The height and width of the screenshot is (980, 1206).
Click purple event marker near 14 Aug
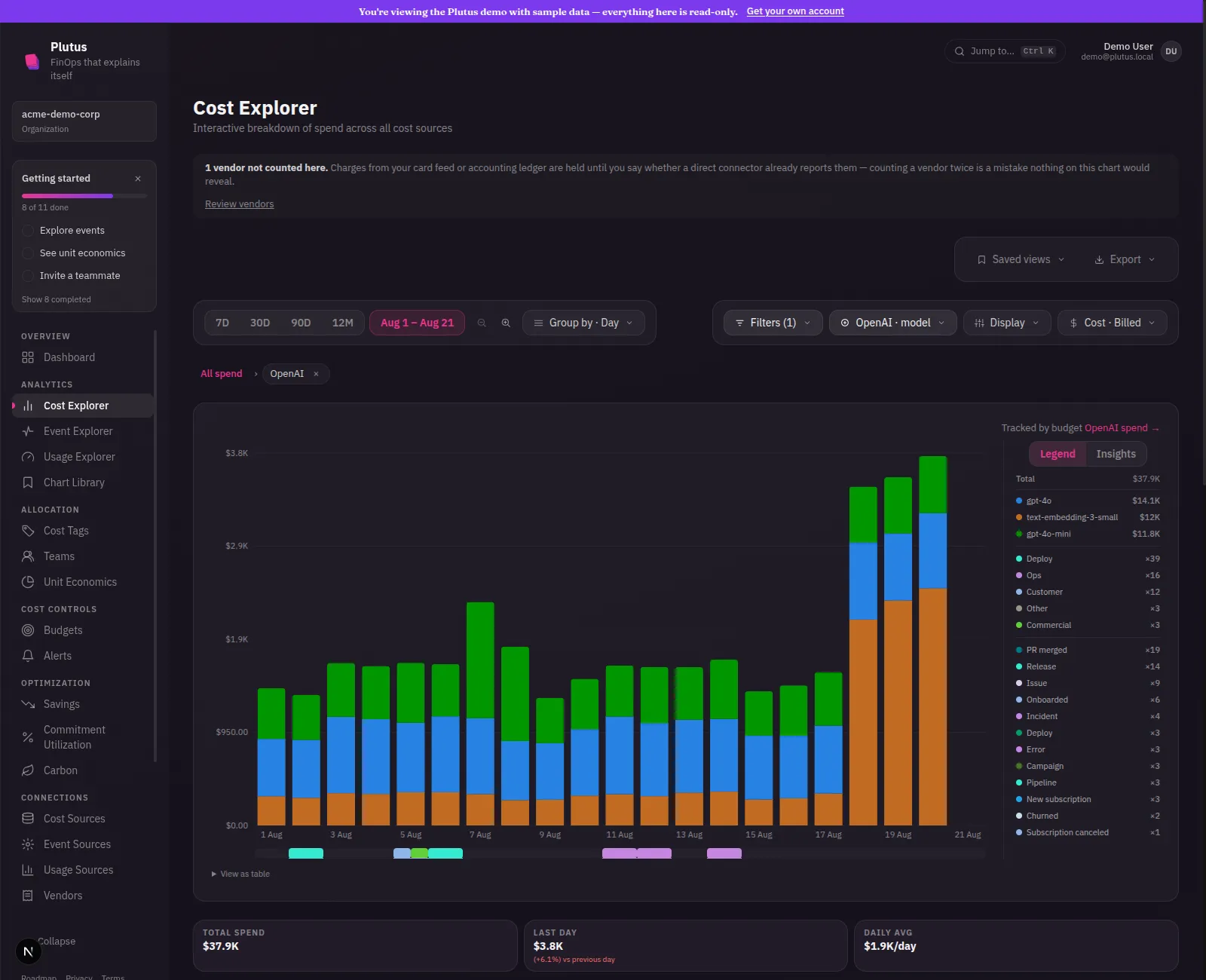tap(724, 853)
